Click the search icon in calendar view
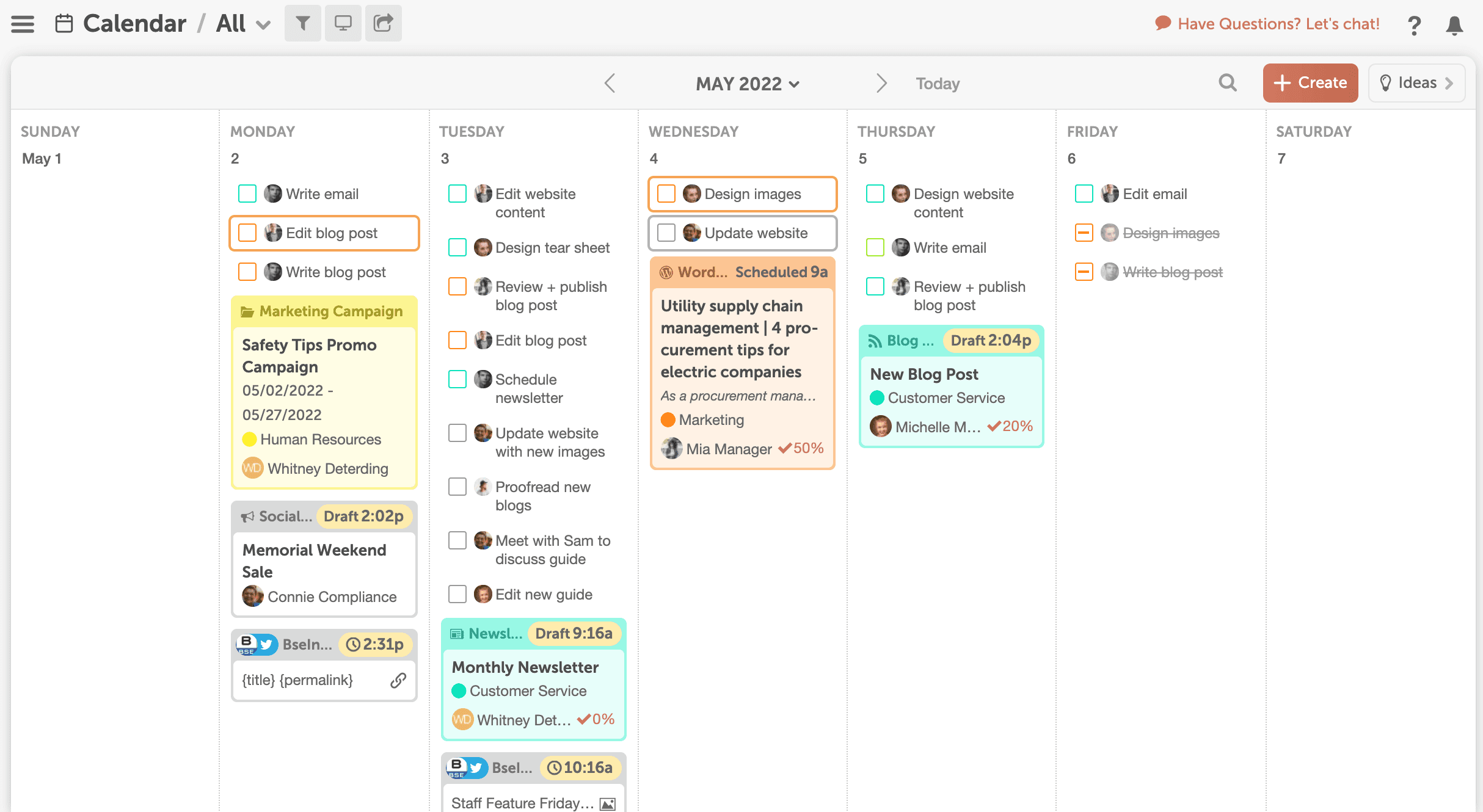The image size is (1483, 812). tap(1227, 83)
